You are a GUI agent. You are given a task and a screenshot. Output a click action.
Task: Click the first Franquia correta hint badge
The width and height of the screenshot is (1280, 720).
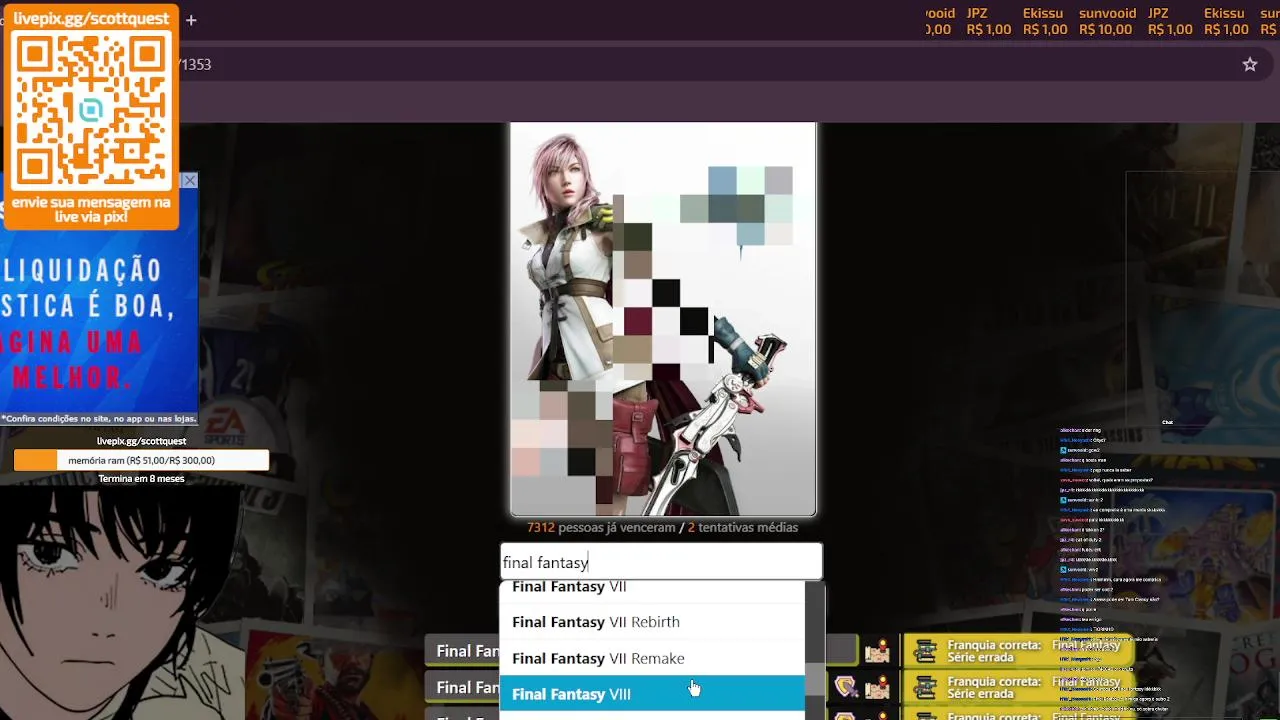point(1020,651)
